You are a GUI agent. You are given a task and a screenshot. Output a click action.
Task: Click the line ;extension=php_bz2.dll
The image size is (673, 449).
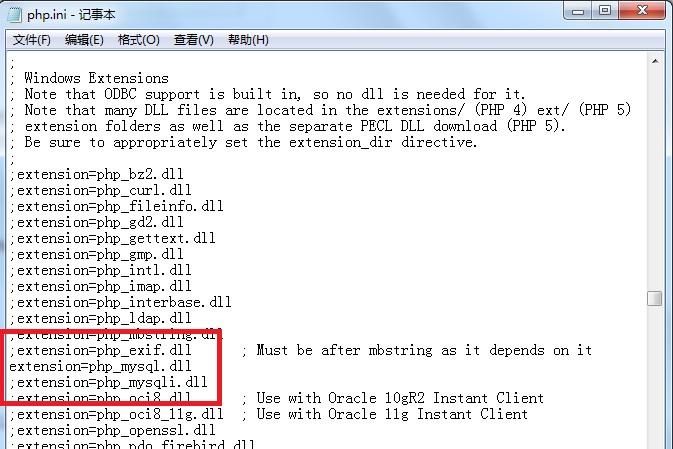pyautogui.click(x=97, y=174)
